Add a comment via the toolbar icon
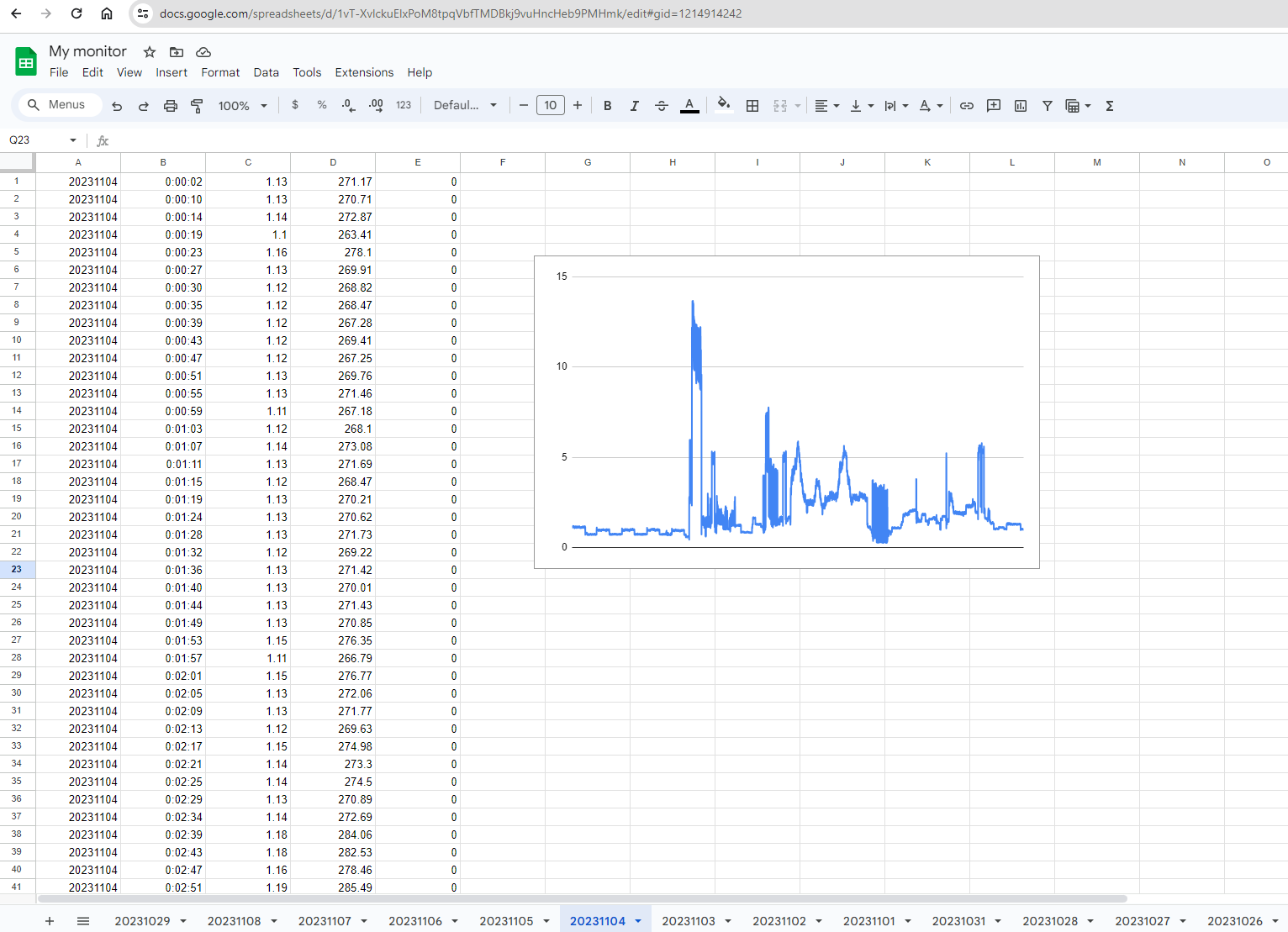The height and width of the screenshot is (932, 1288). click(993, 105)
